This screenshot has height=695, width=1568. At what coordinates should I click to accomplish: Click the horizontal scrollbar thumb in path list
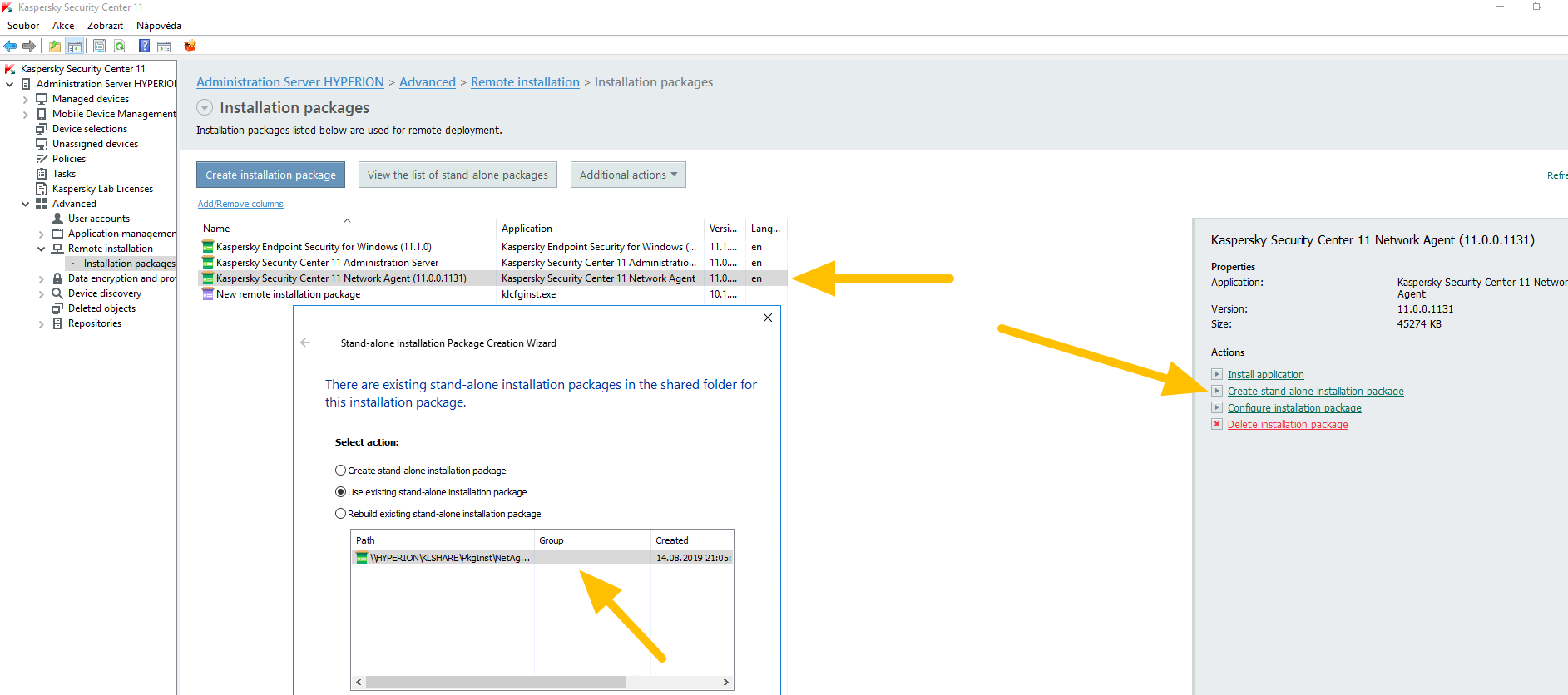[496, 682]
